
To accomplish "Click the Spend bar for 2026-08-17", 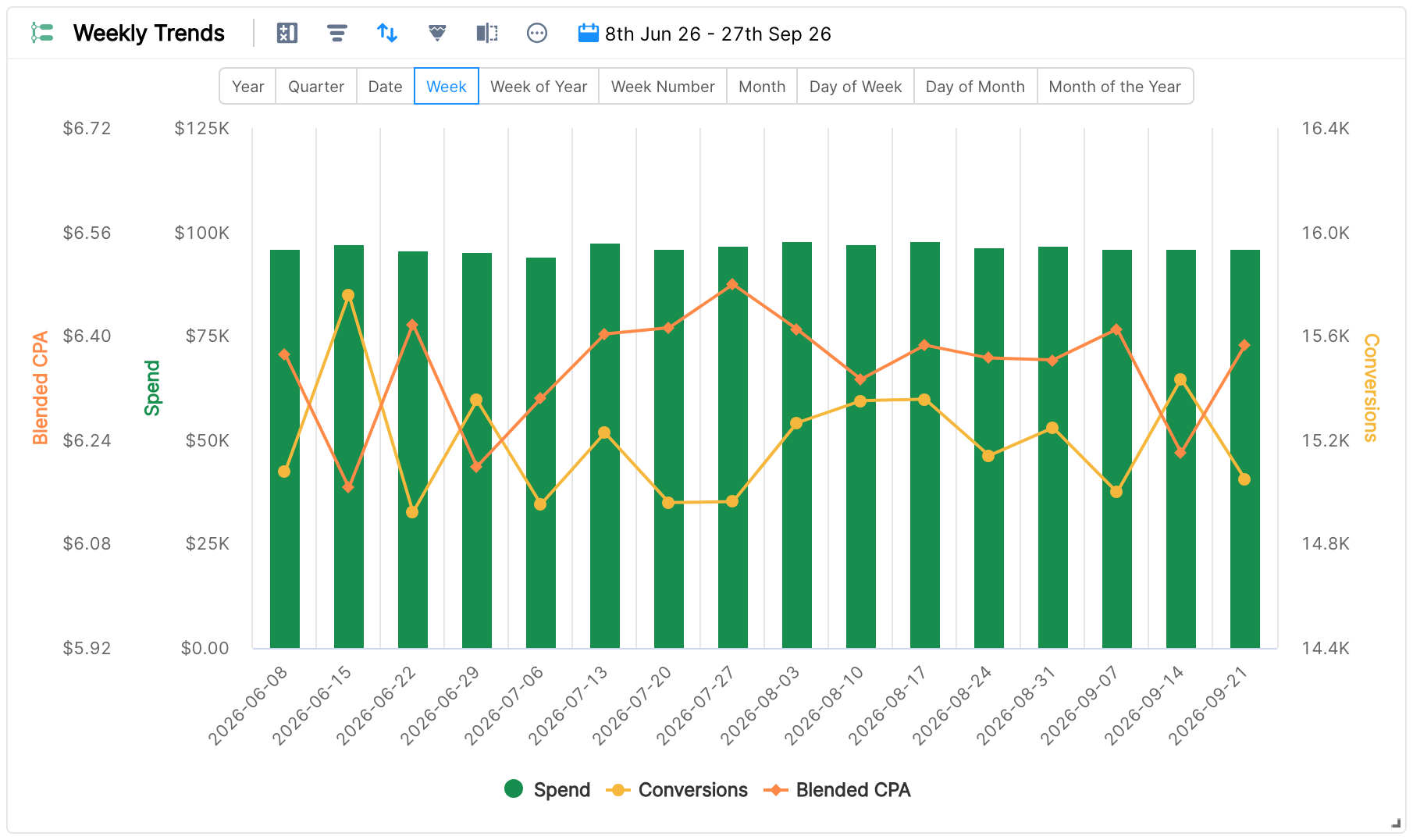I will point(925,445).
